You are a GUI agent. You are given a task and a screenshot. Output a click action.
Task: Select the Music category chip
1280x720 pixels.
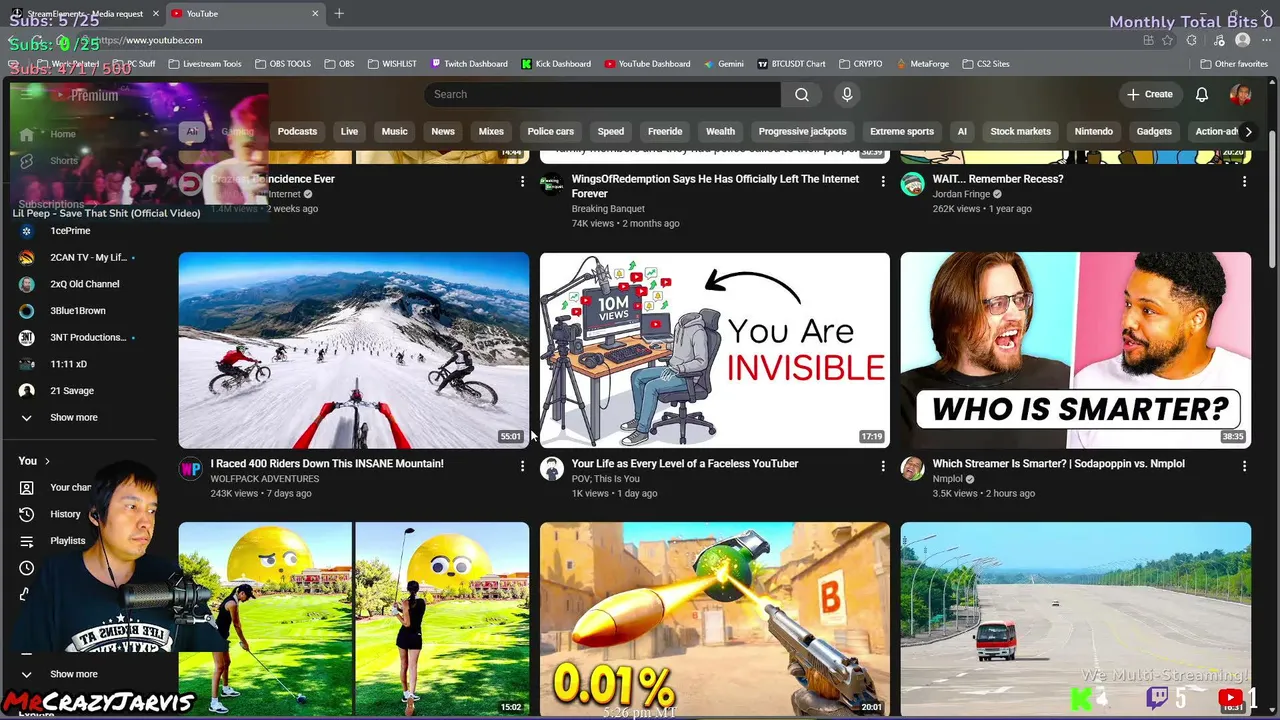pyautogui.click(x=395, y=131)
